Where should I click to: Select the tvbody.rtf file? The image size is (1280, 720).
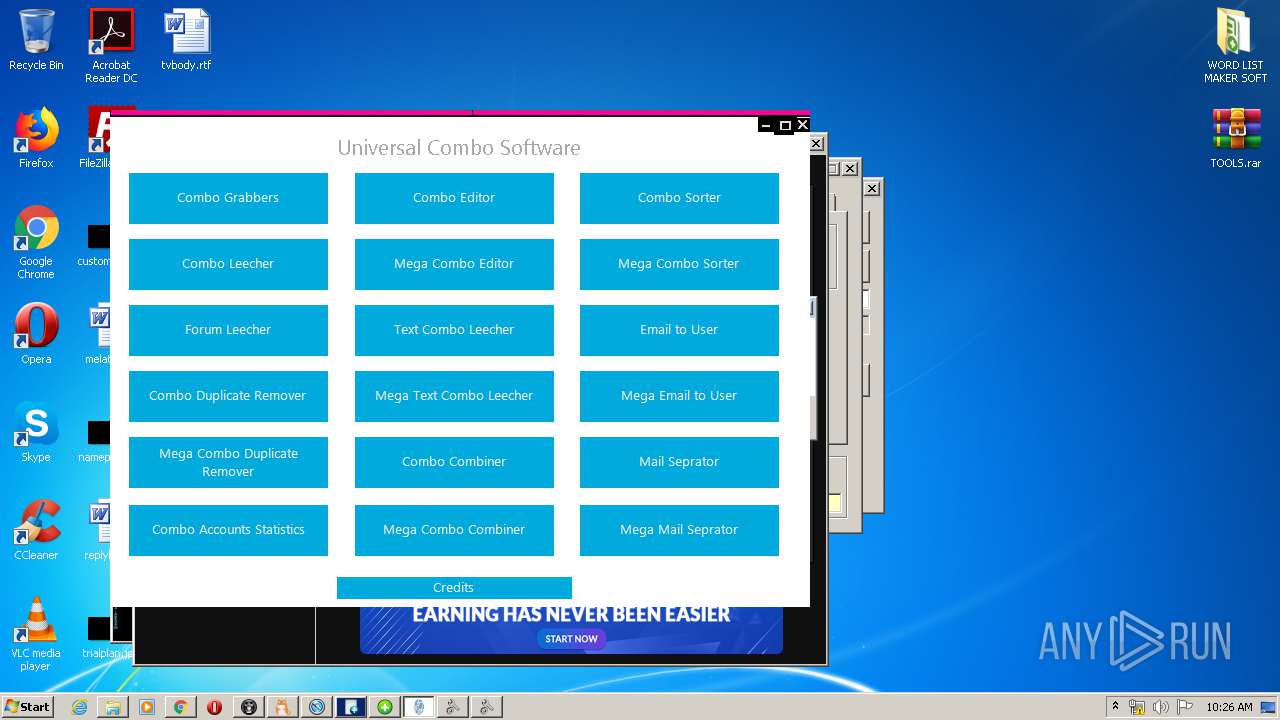click(x=186, y=40)
